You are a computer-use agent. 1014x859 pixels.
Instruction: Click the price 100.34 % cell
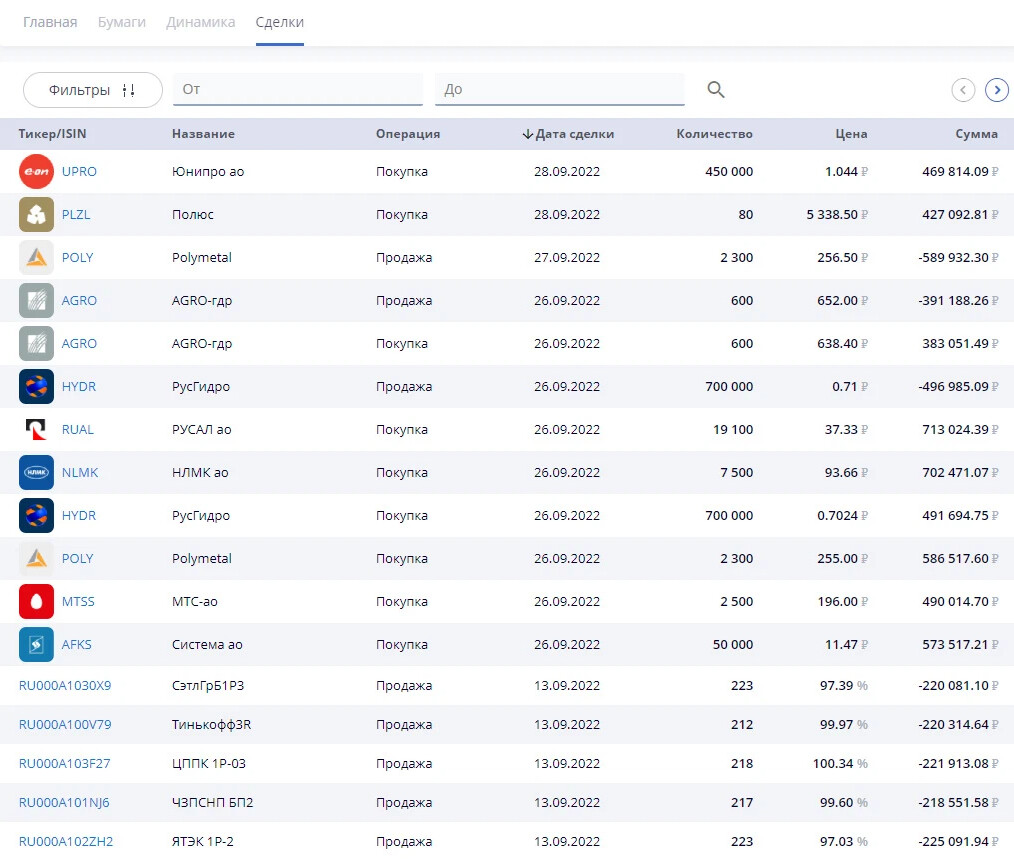click(x=841, y=764)
